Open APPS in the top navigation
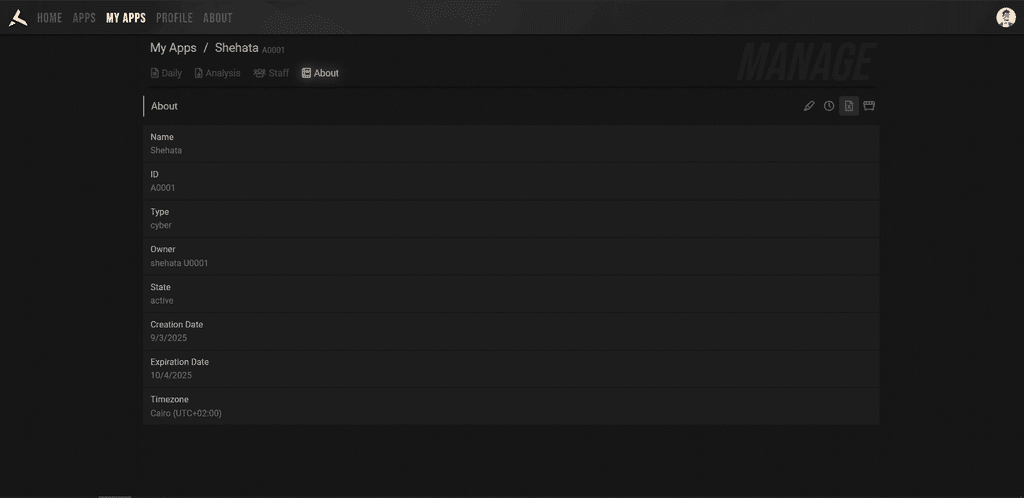This screenshot has width=1024, height=498. click(x=84, y=18)
